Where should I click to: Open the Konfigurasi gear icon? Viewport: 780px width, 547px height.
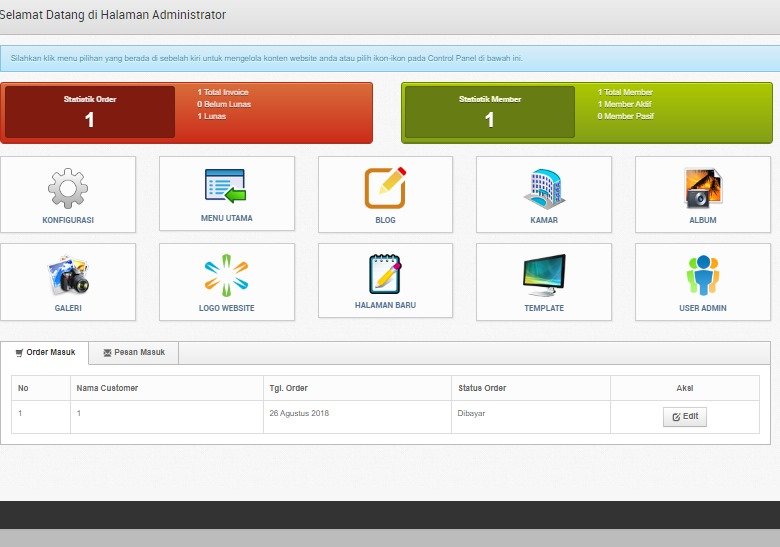click(68, 188)
